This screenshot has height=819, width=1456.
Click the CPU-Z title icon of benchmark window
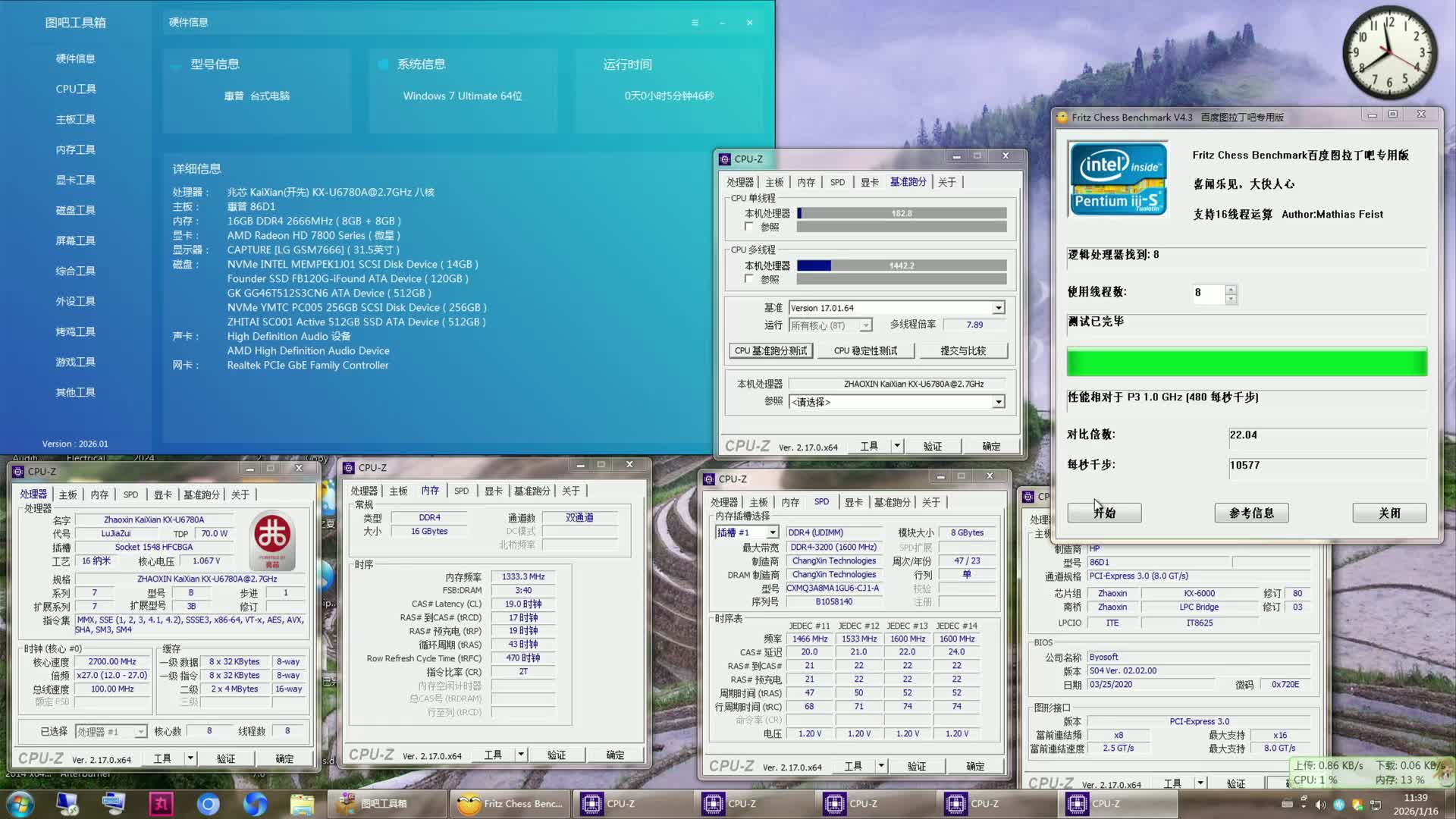(x=725, y=159)
